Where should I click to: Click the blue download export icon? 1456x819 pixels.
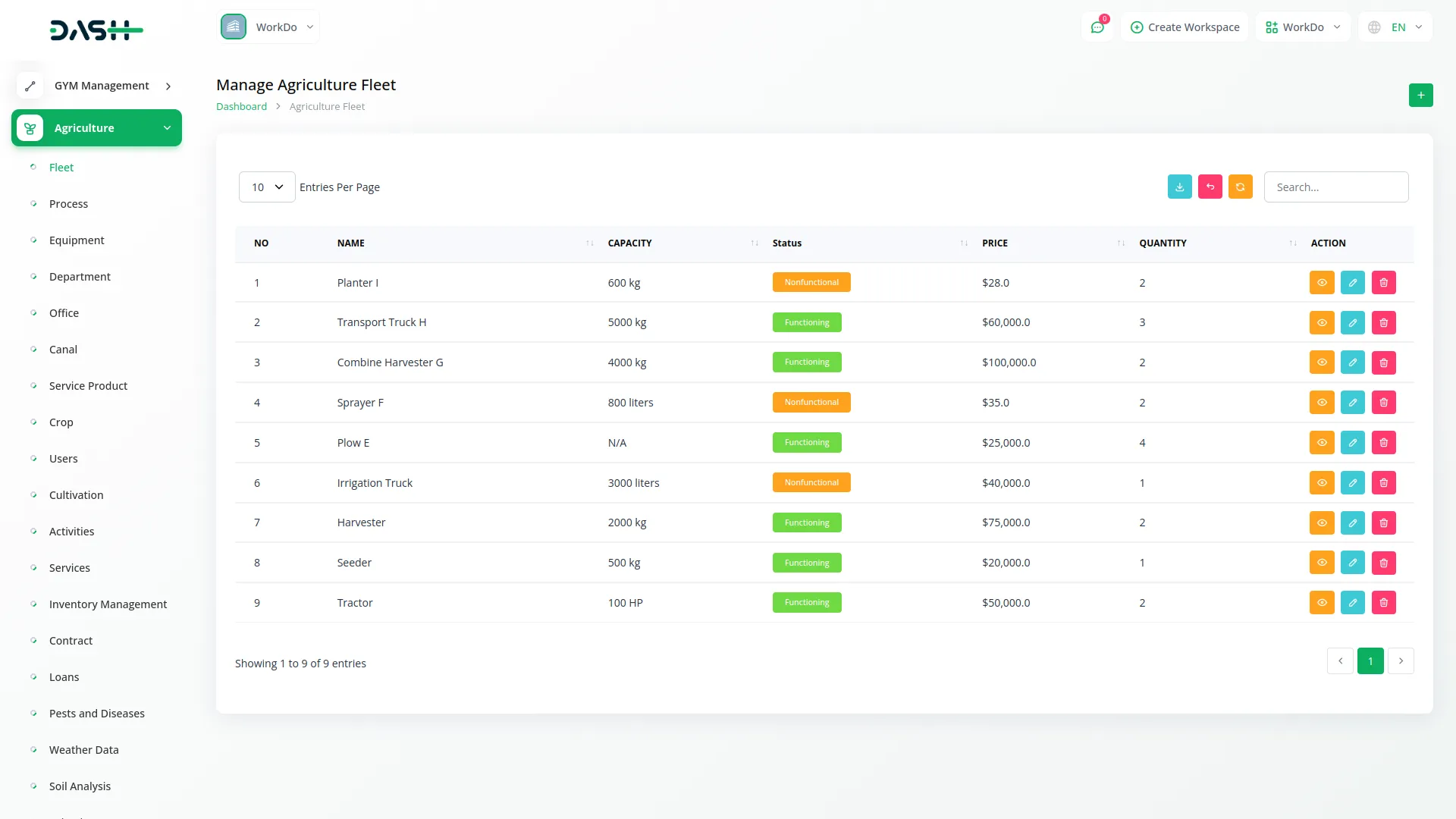click(x=1179, y=187)
